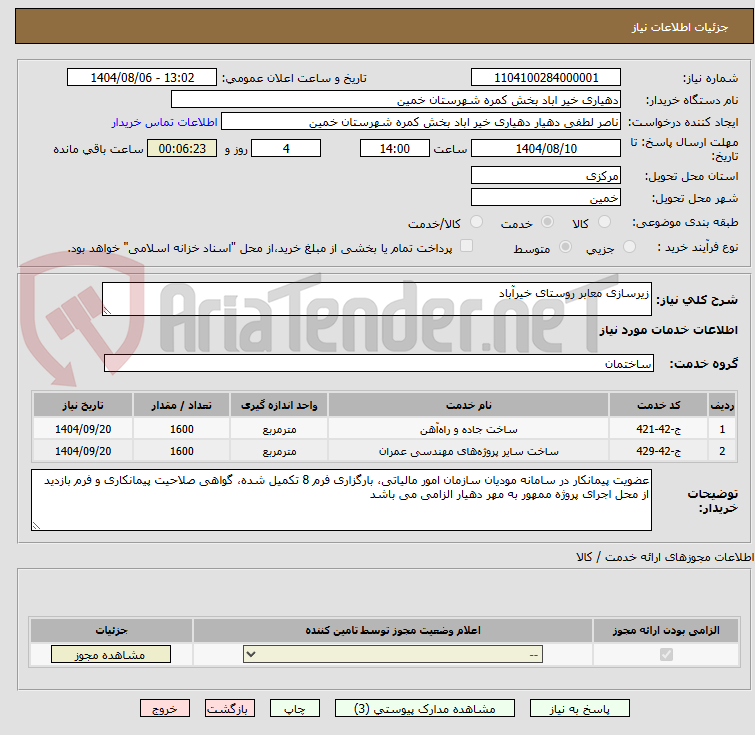Click the deadline time 14:00 field
755x735 pixels.
coord(395,148)
